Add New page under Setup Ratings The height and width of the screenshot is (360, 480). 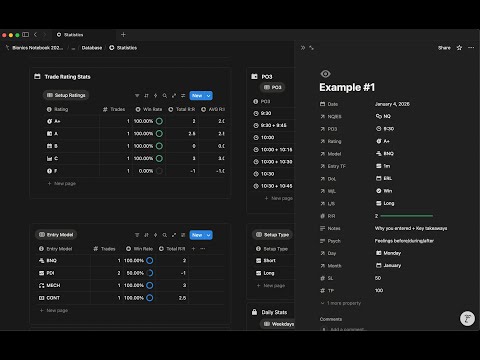62,184
